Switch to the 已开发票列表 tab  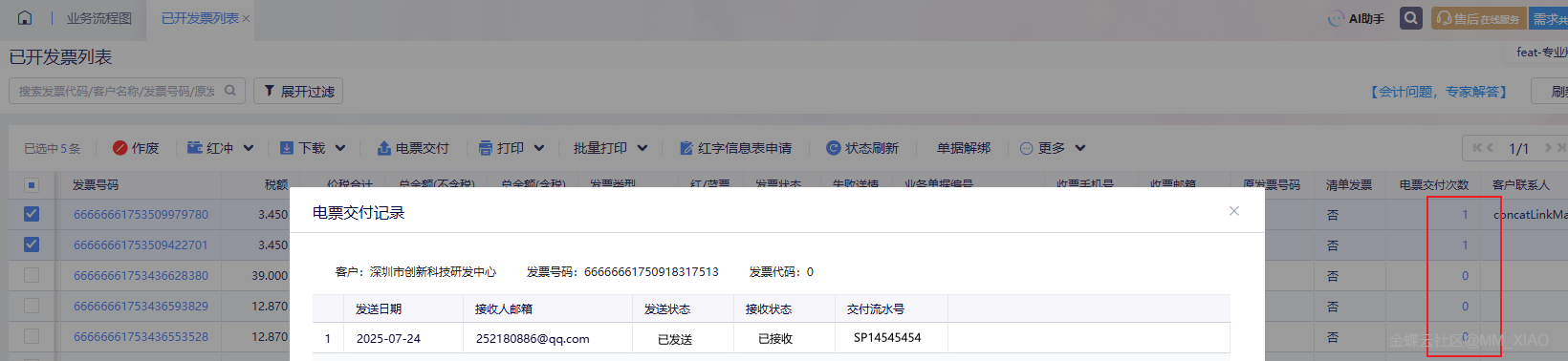point(200,18)
